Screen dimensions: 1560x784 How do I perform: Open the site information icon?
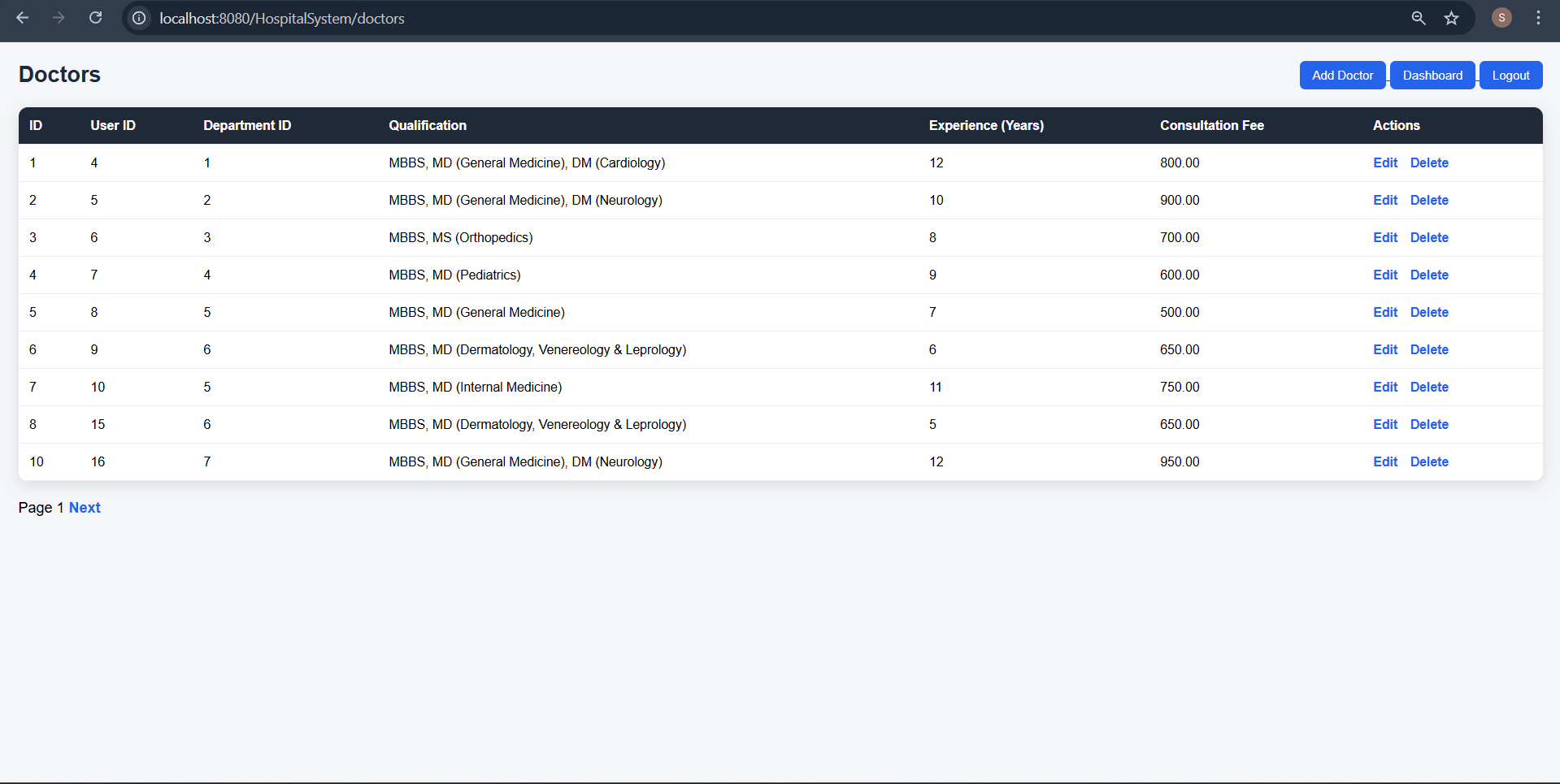140,18
